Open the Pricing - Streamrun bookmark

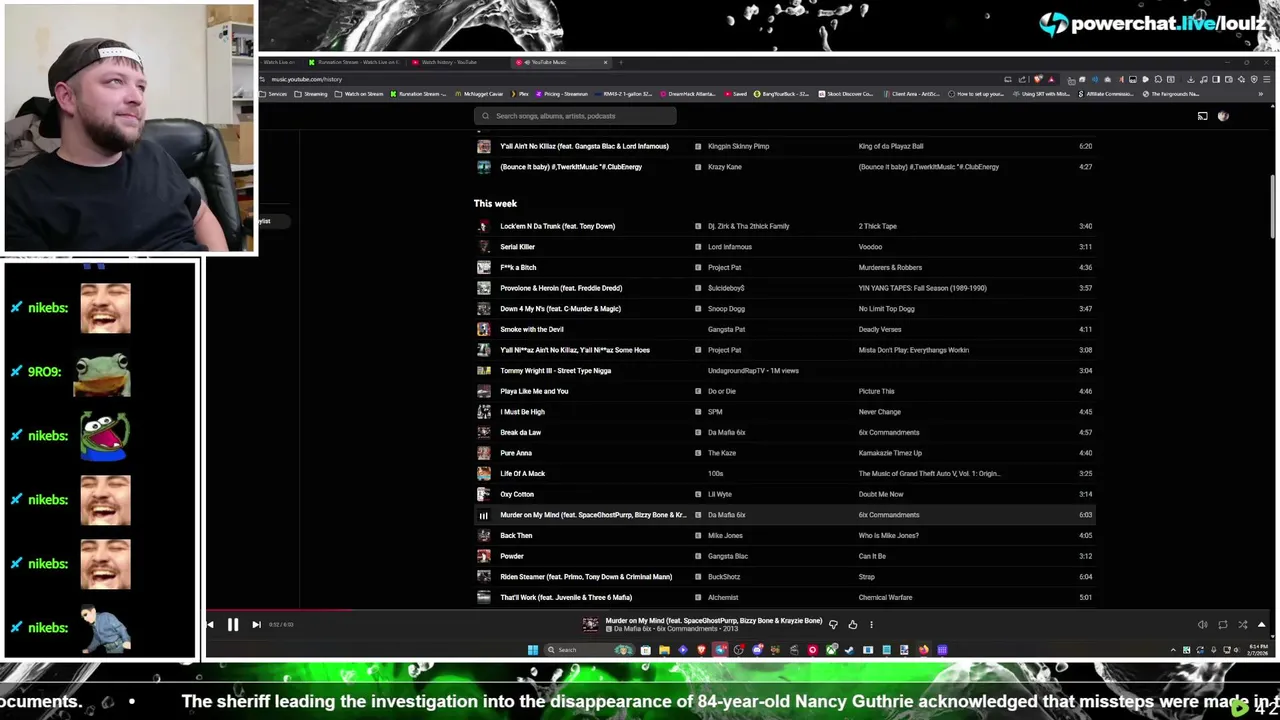point(563,94)
